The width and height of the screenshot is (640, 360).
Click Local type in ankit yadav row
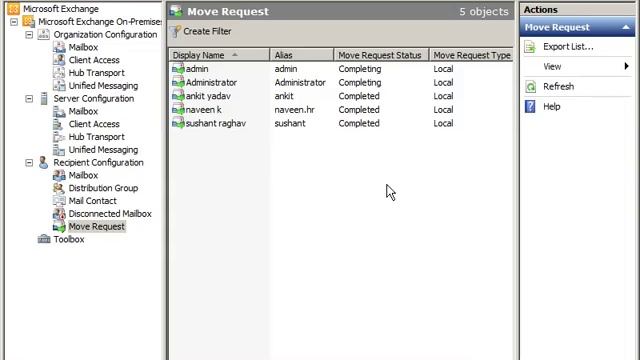click(443, 96)
